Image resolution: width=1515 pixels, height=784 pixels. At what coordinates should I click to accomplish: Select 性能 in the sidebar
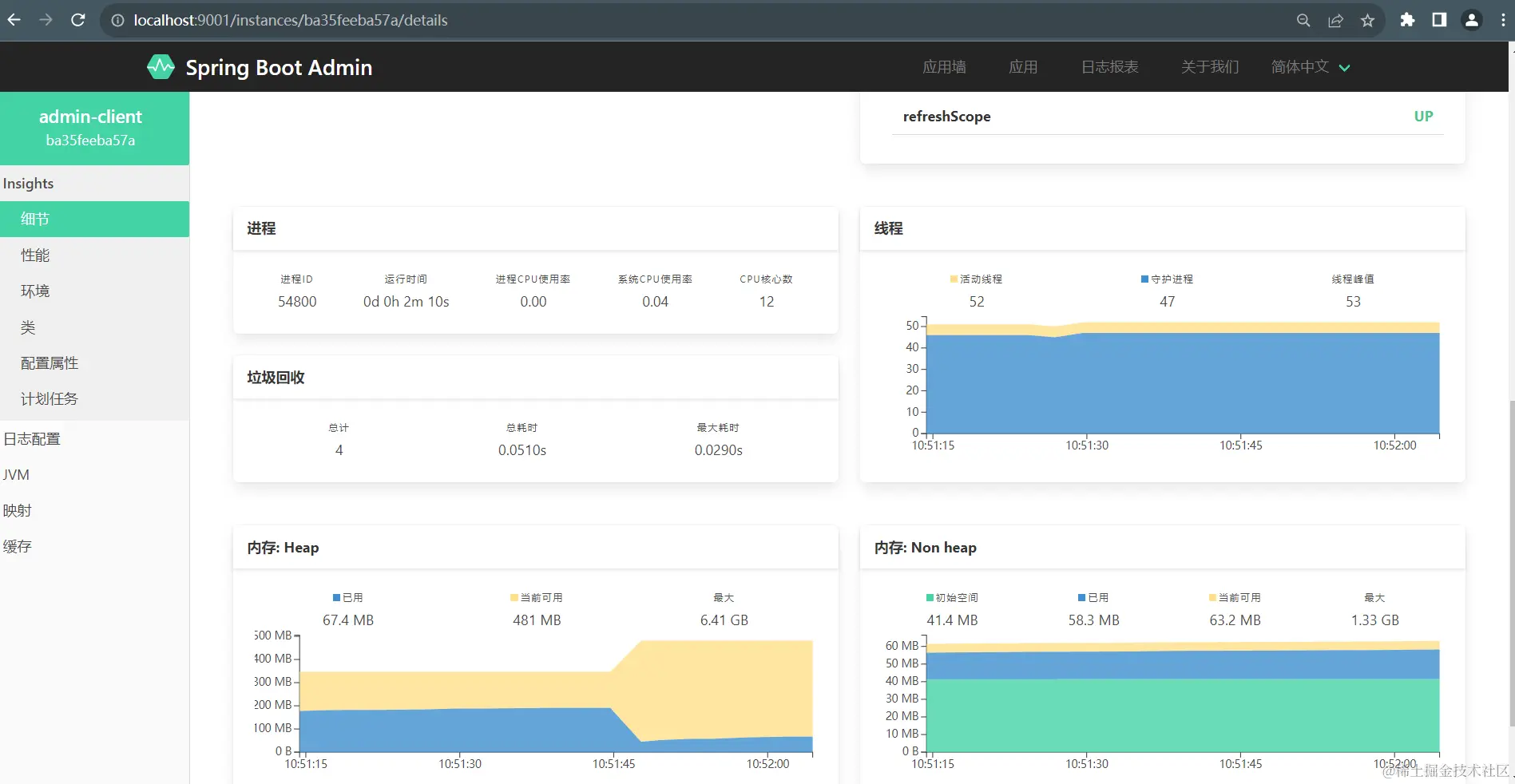pos(94,255)
